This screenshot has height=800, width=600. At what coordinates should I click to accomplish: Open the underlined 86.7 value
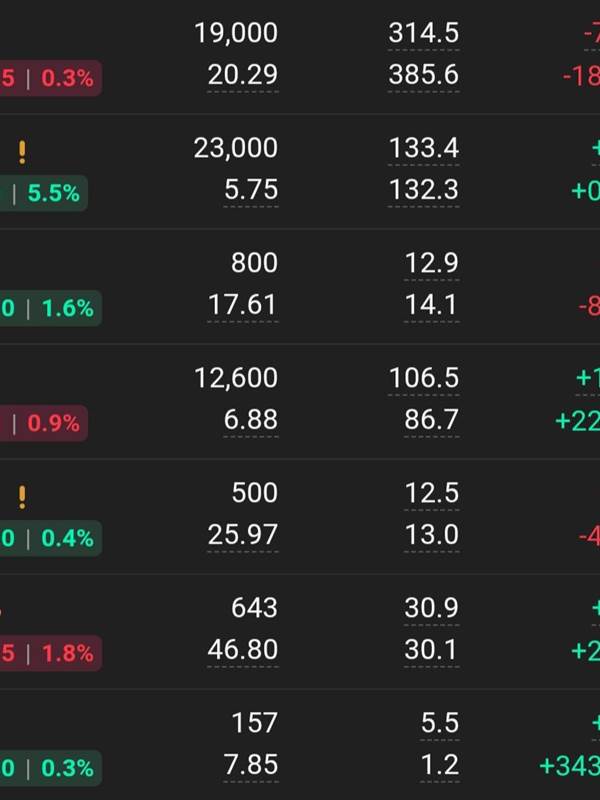431,420
